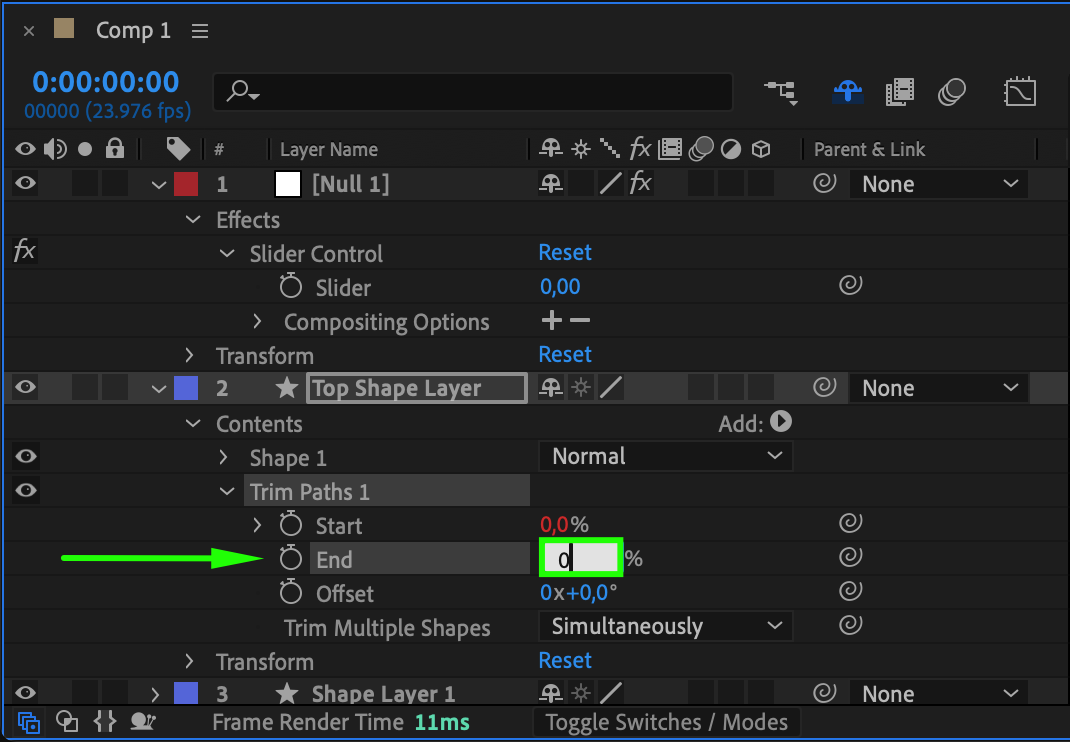Click the Offset property pick whip

click(x=850, y=591)
